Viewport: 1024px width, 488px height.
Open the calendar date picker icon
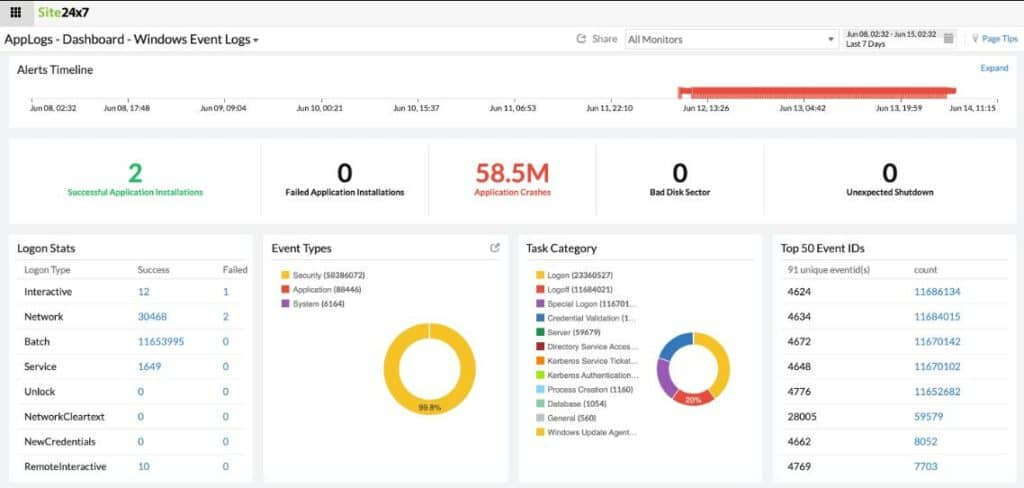[948, 39]
